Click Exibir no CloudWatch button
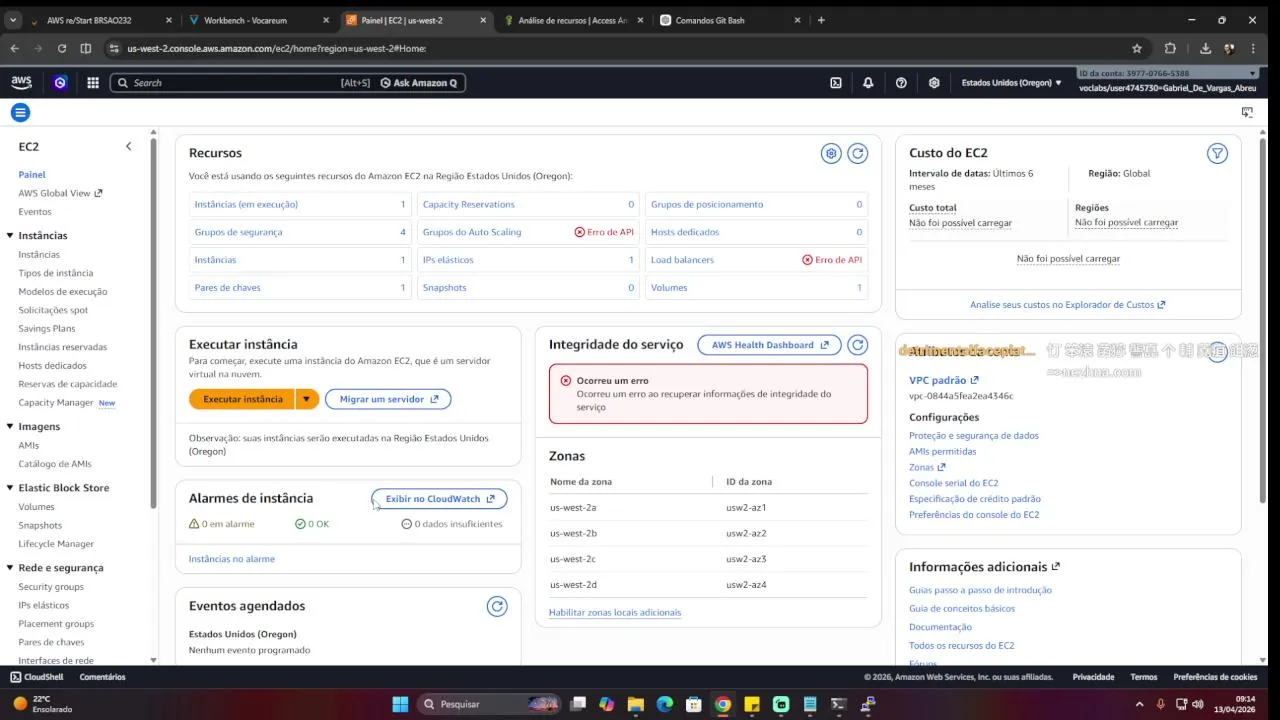The width and height of the screenshot is (1280, 720). point(439,499)
